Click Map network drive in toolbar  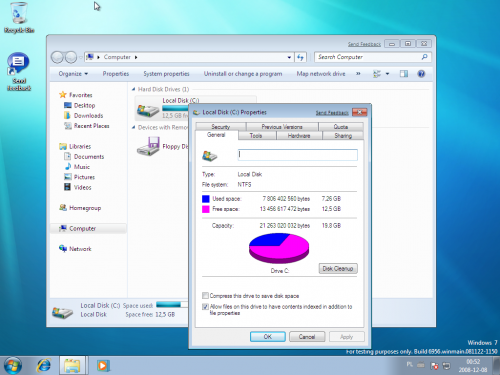pos(321,74)
